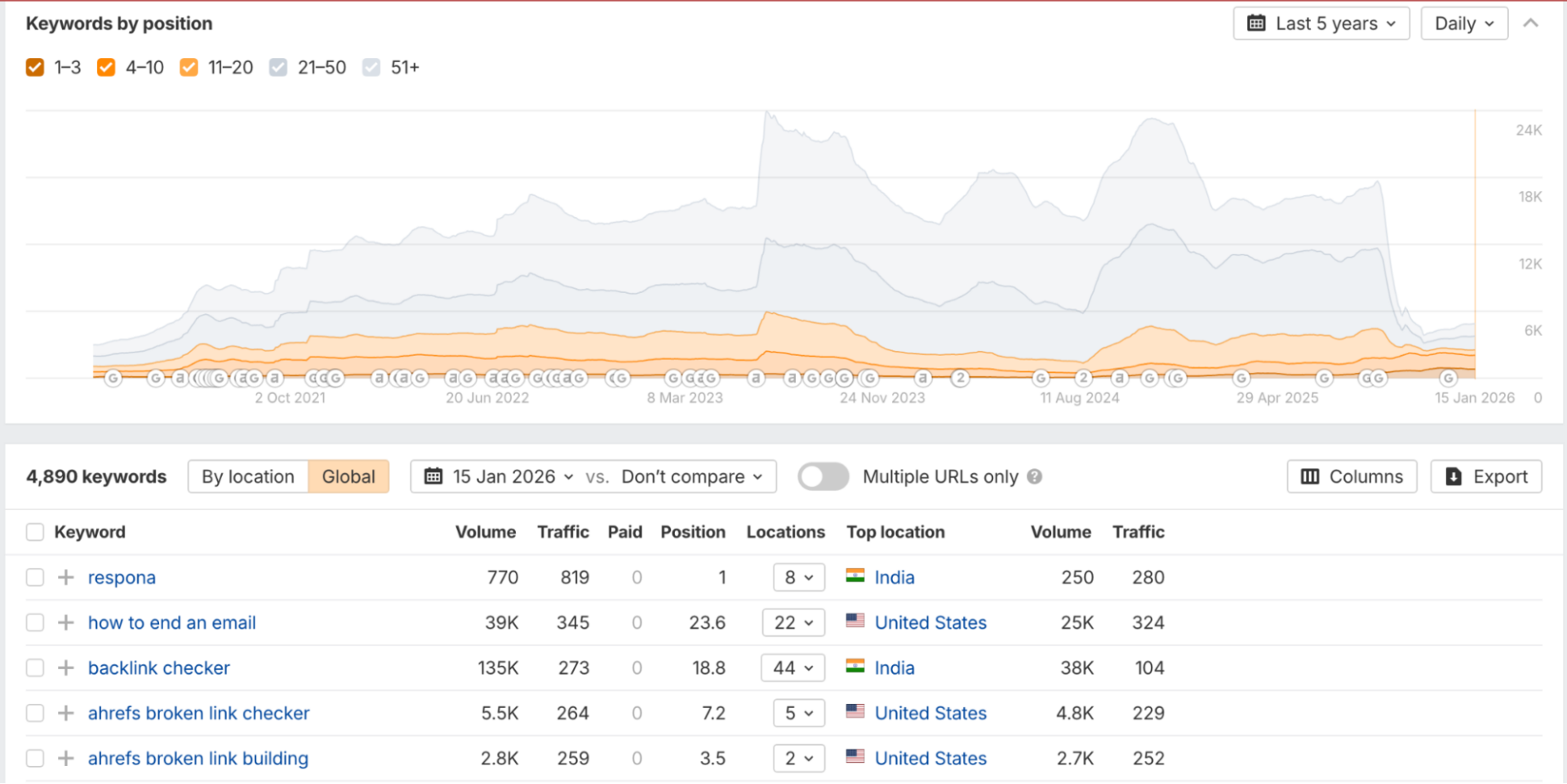The width and height of the screenshot is (1567, 784).
Task: Click the Columns icon
Action: tap(1310, 476)
